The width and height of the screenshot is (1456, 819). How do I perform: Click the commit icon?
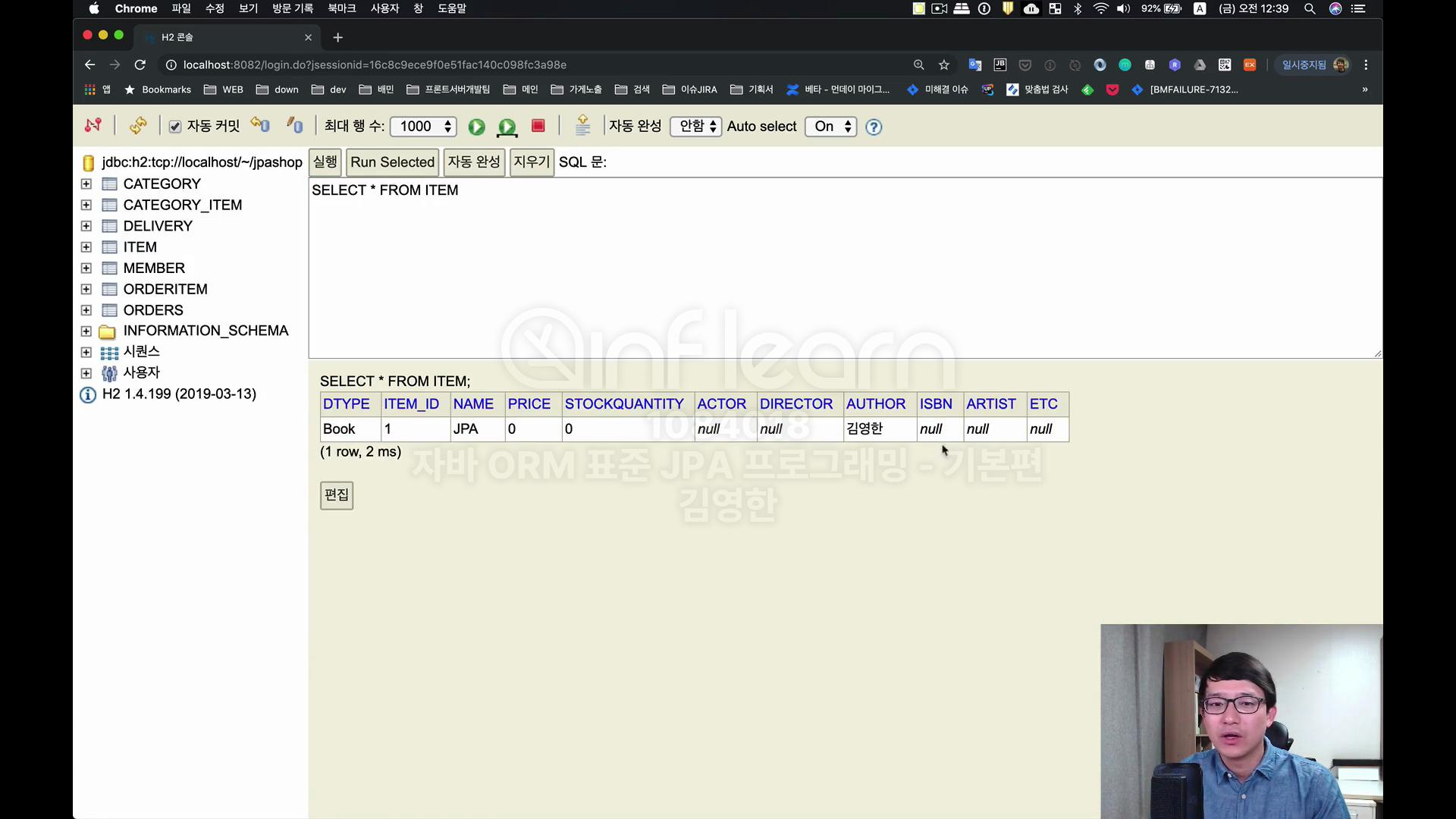coord(295,125)
